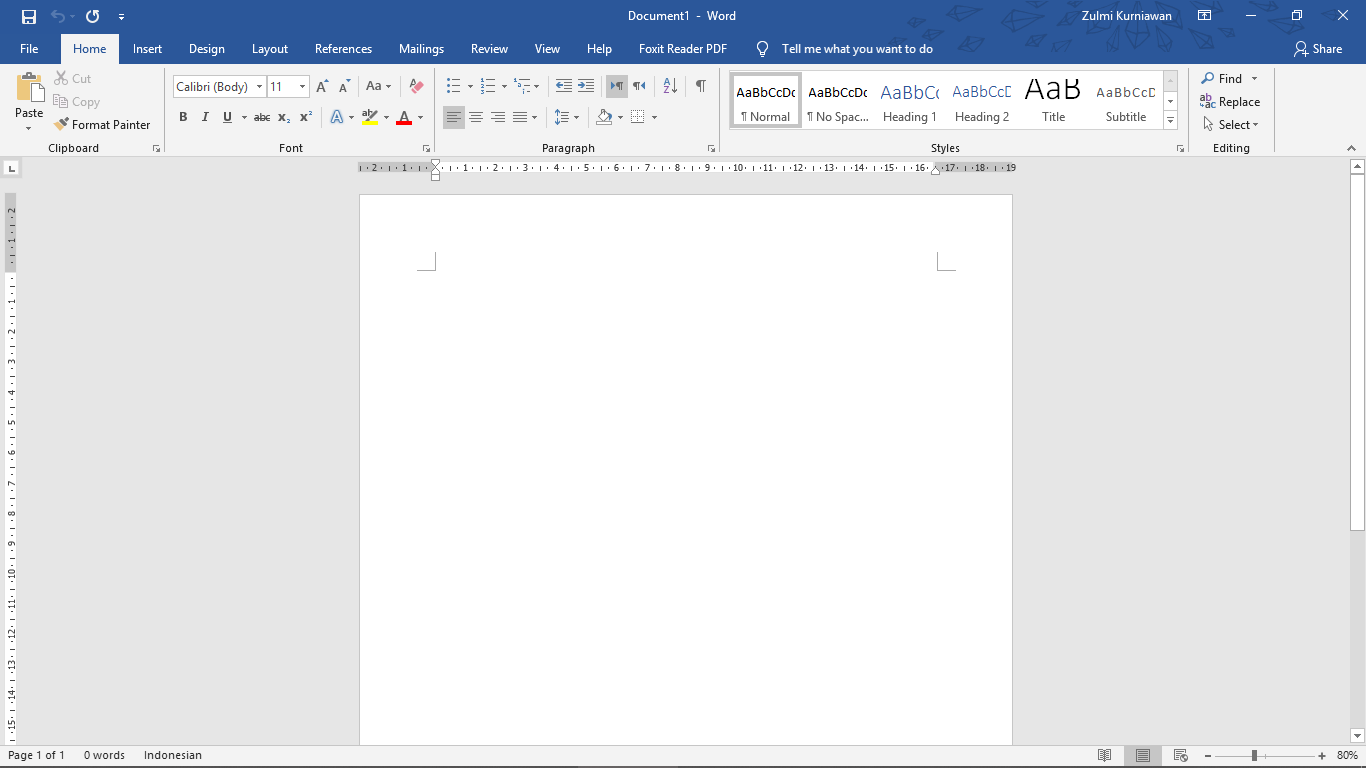Open the Line Spacing dropdown
Screen dimensions: 1366x768
567,117
